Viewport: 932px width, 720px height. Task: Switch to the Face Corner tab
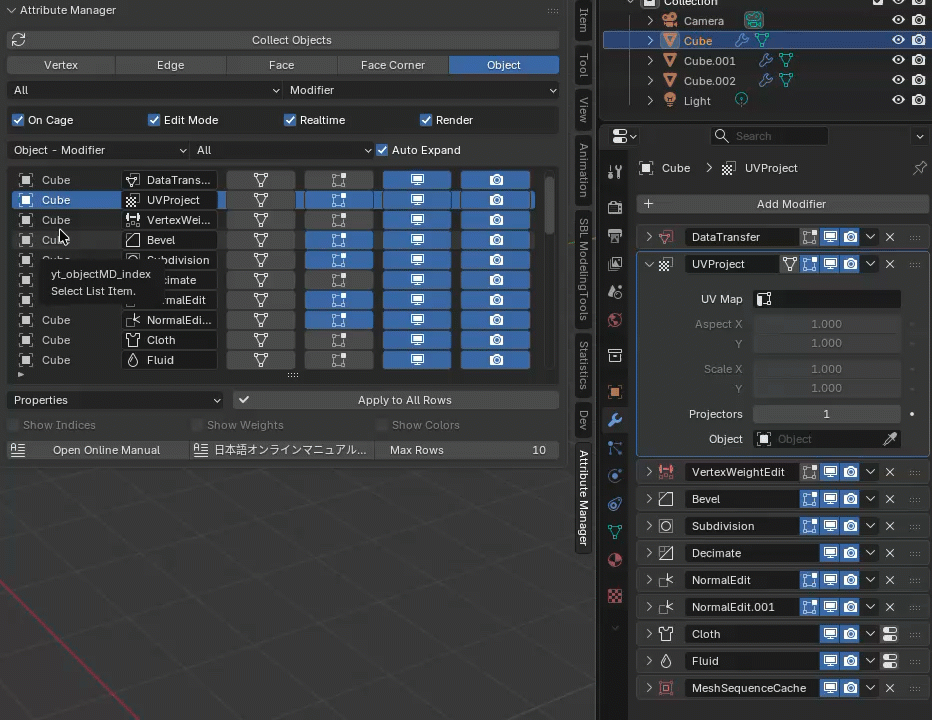click(392, 65)
